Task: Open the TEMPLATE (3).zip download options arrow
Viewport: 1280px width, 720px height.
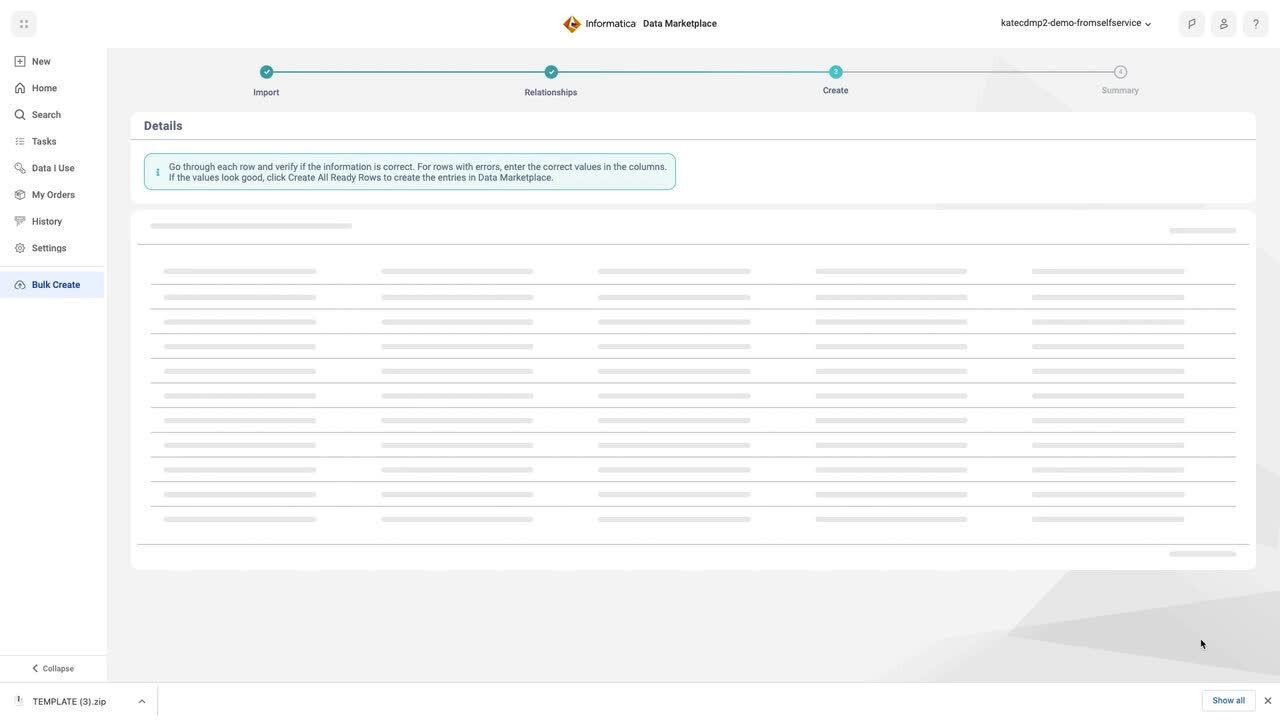Action: [x=141, y=701]
